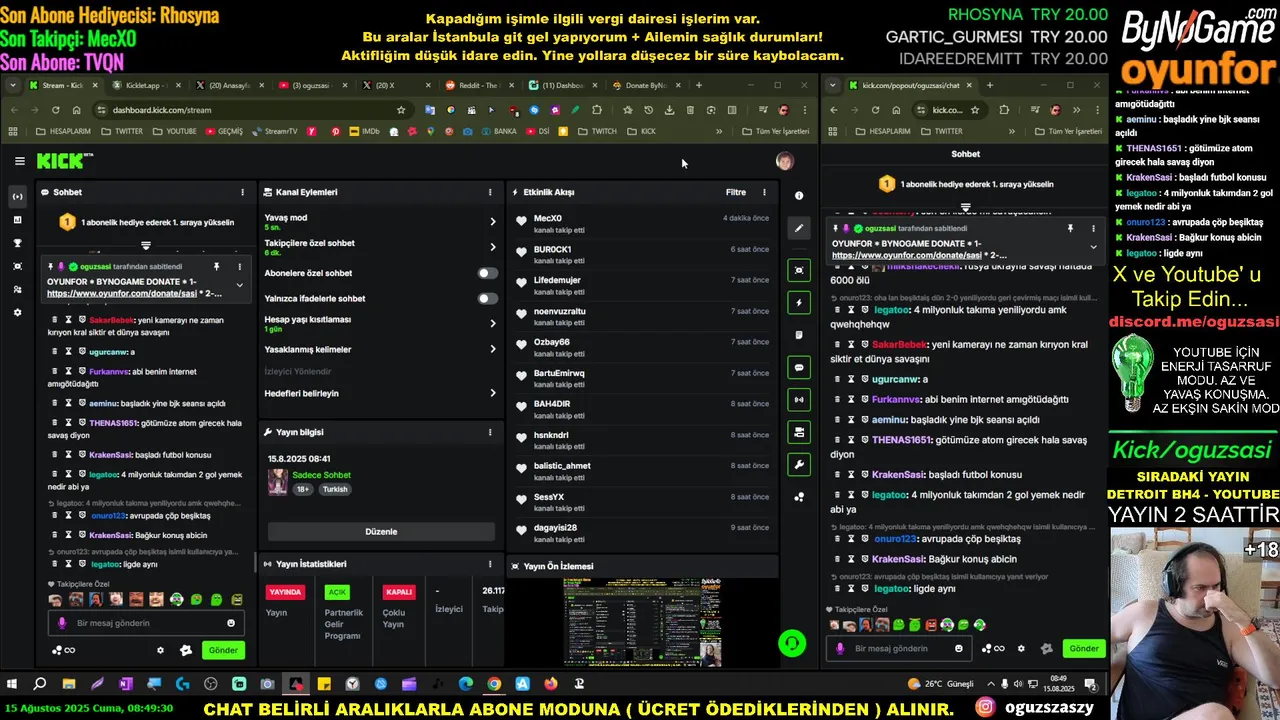
Task: Open the achievements trophy icon in left sidebar
Action: point(17,243)
